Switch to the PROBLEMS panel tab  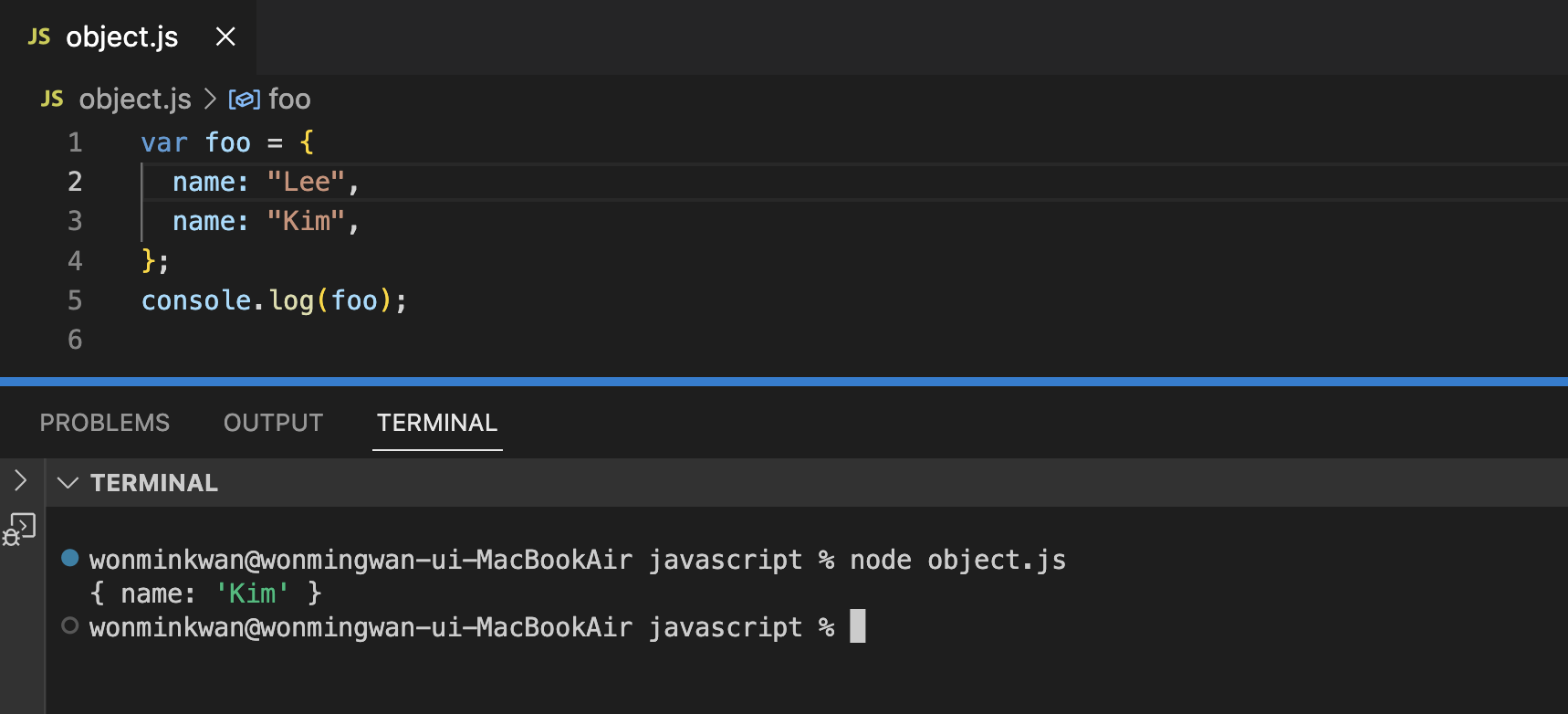click(105, 423)
